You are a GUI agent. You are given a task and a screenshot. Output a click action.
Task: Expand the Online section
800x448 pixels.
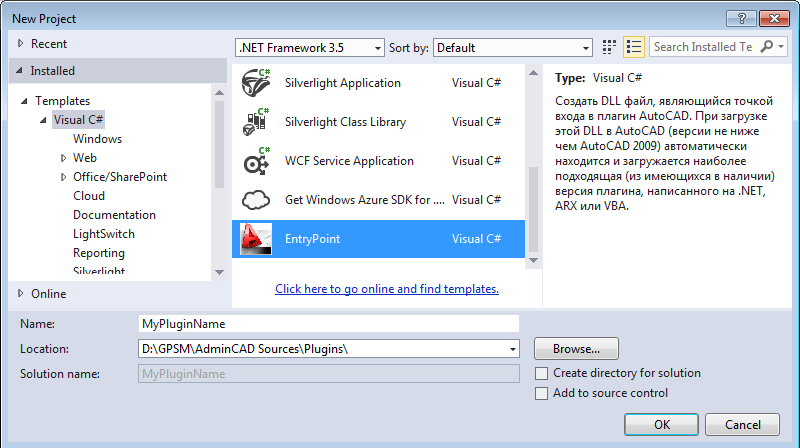pos(22,293)
